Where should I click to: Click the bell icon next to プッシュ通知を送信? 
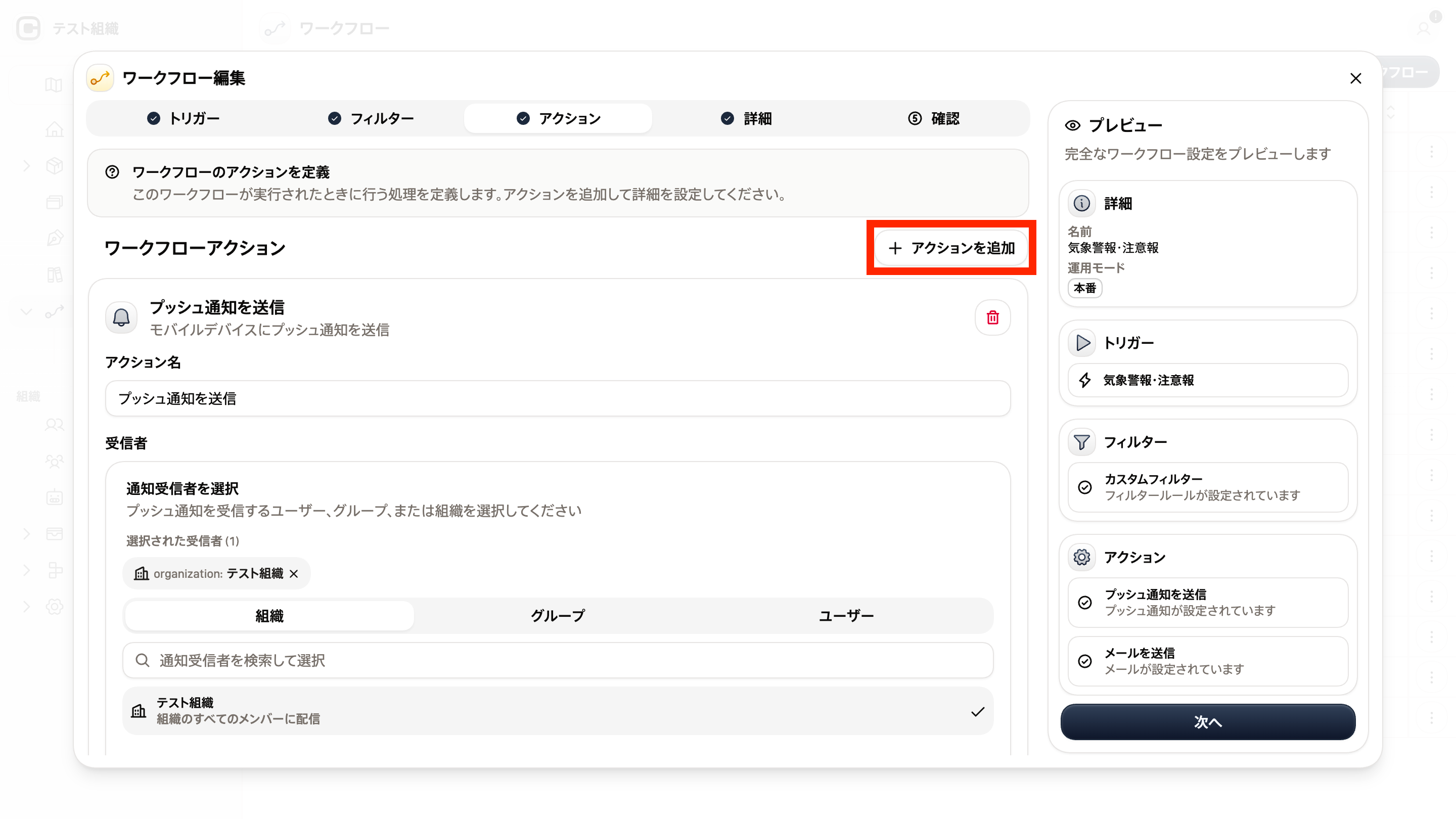(x=121, y=317)
